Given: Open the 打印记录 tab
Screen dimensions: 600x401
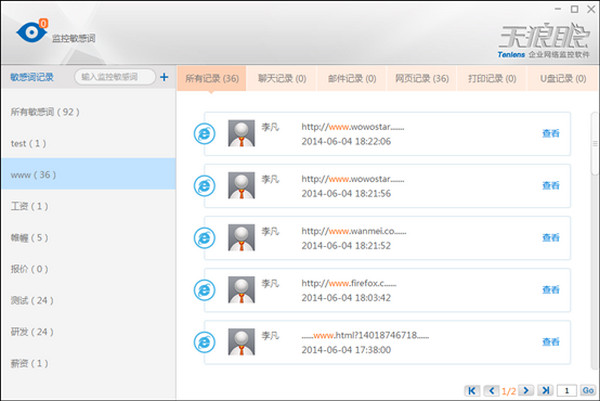Looking at the screenshot, I should 492,78.
